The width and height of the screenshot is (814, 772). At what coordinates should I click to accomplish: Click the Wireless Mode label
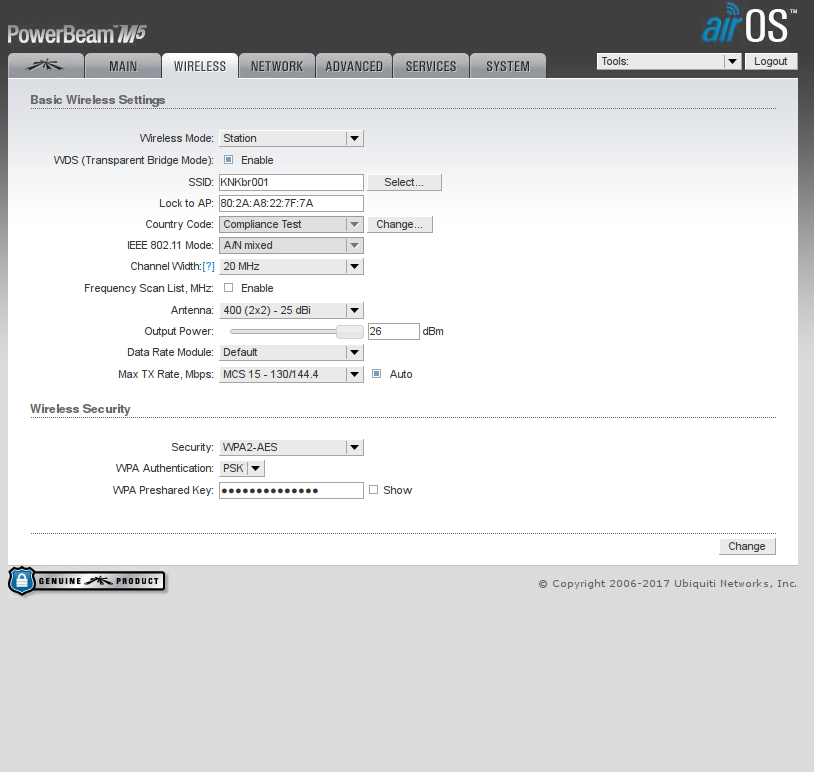coord(177,138)
